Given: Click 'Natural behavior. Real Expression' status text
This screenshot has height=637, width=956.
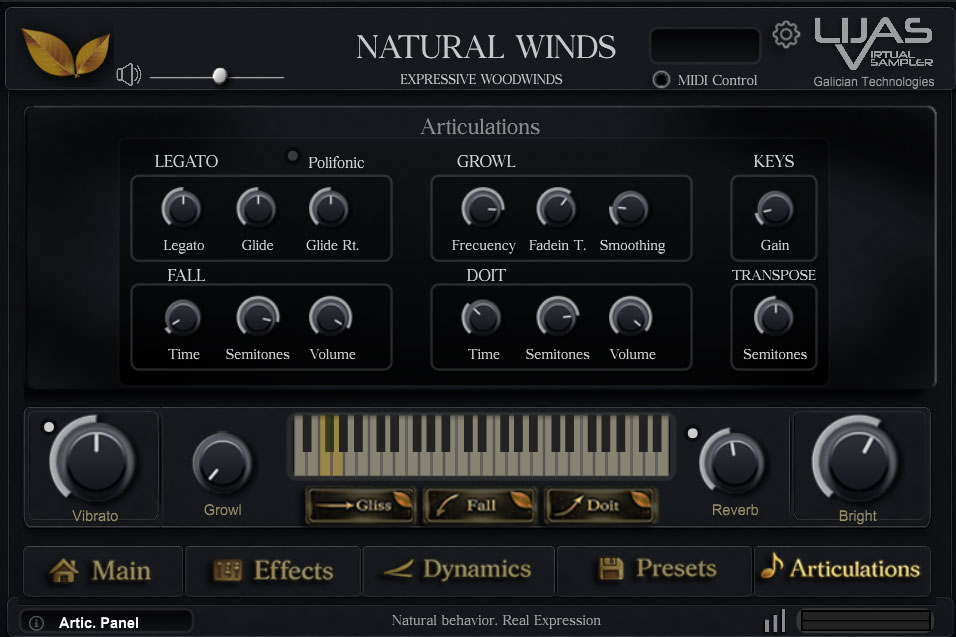Looking at the screenshot, I should point(496,620).
